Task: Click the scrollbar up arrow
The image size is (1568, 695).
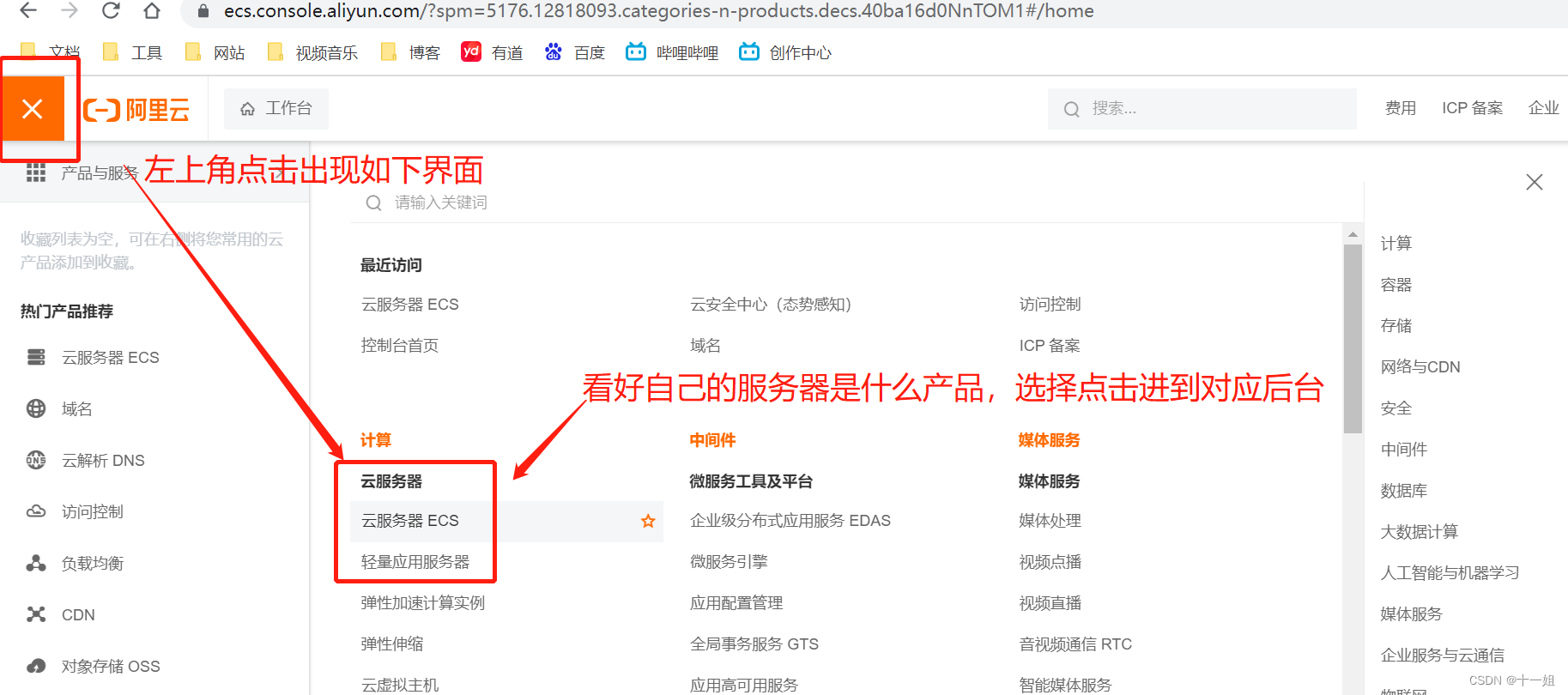Action: [x=1353, y=234]
